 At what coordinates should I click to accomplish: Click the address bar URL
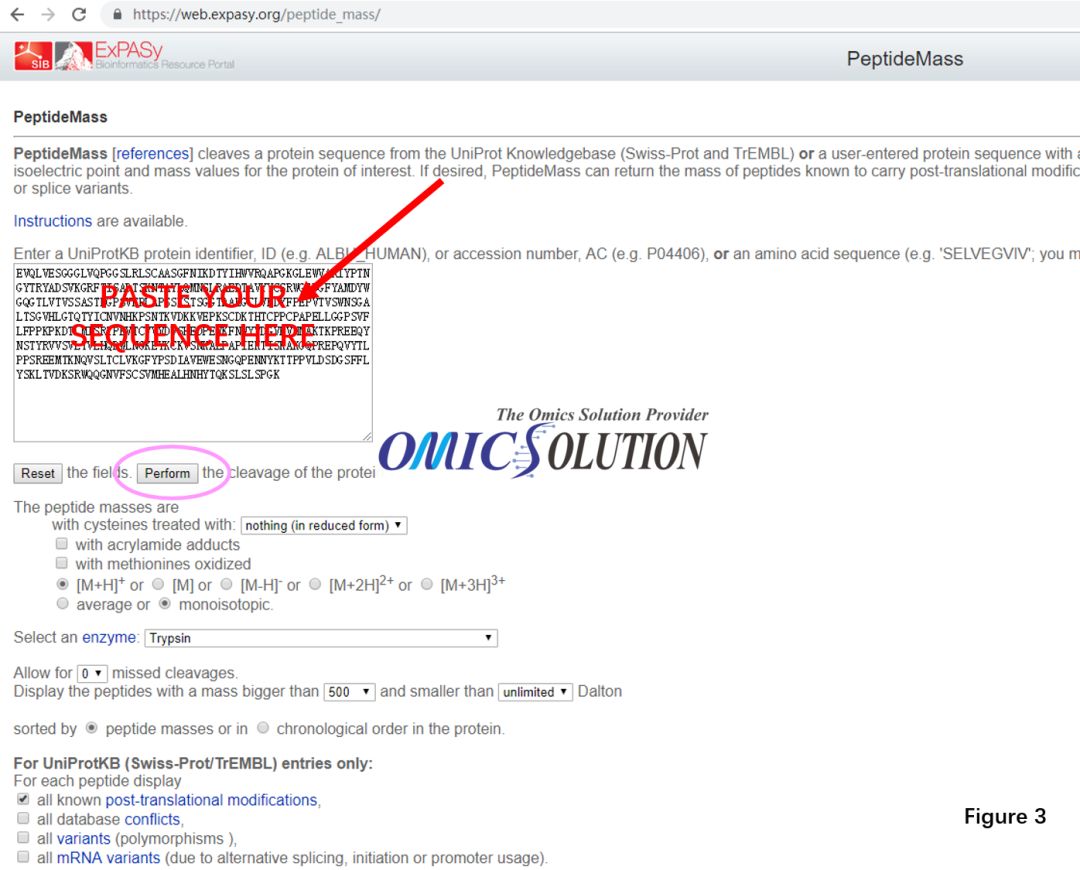[256, 14]
